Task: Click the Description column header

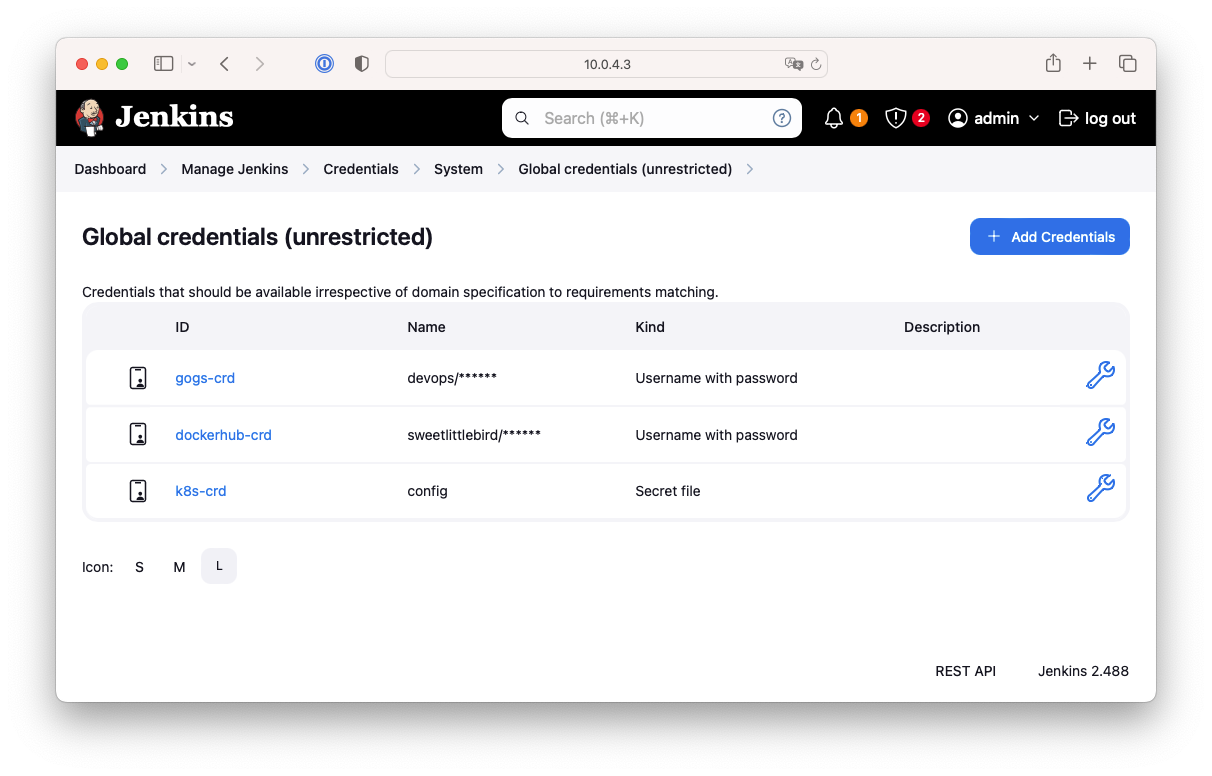Action: [x=942, y=327]
